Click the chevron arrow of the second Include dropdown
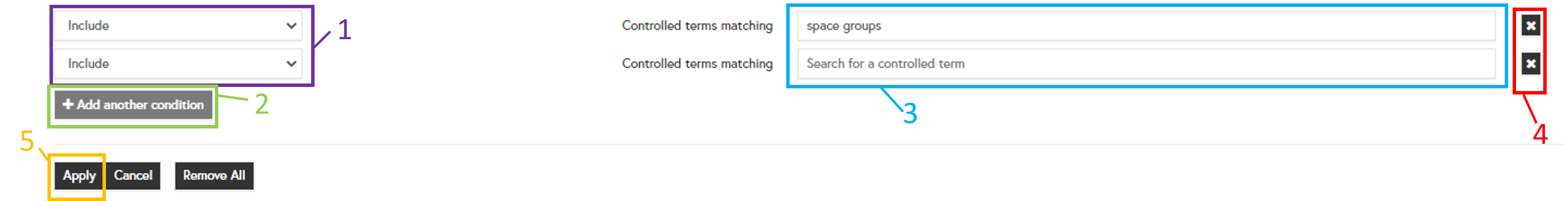The width and height of the screenshot is (1568, 201). coord(291,63)
